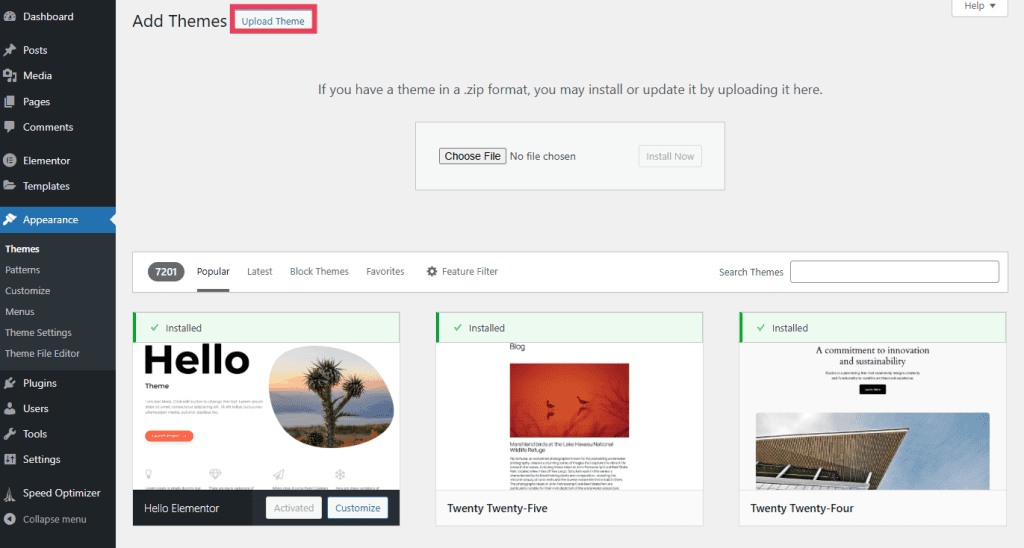Click the Templates folder icon

pyautogui.click(x=10, y=185)
